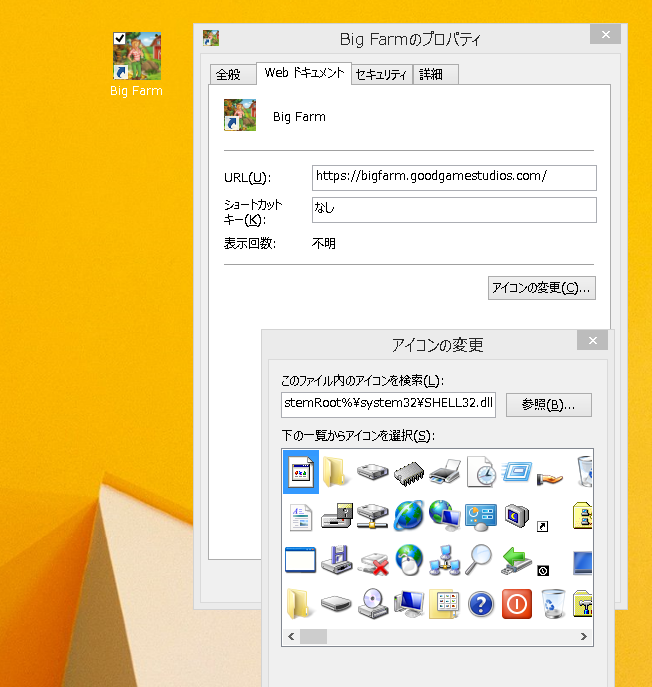This screenshot has height=687, width=652.
Task: Close the Big Farmのプロパティ window
Action: pyautogui.click(x=606, y=34)
